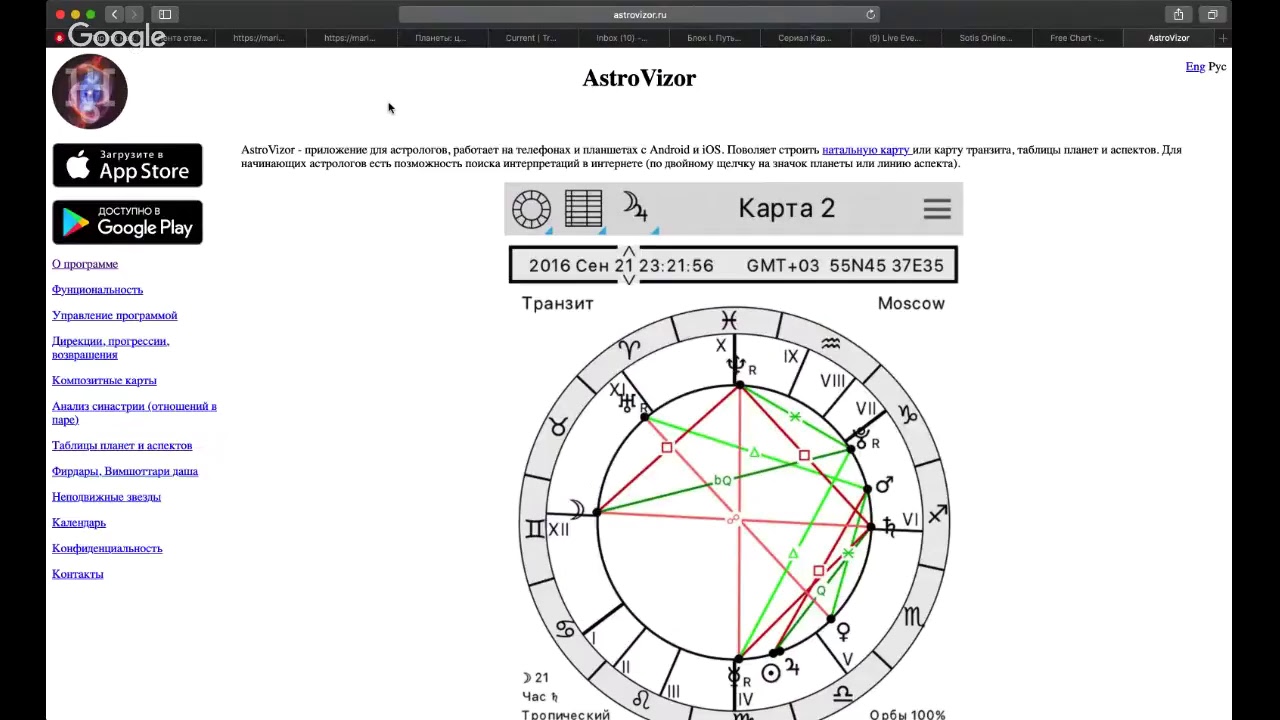Viewport: 1280px width, 720px height.
Task: Click the Sun symbol at chart bottom
Action: (x=770, y=673)
